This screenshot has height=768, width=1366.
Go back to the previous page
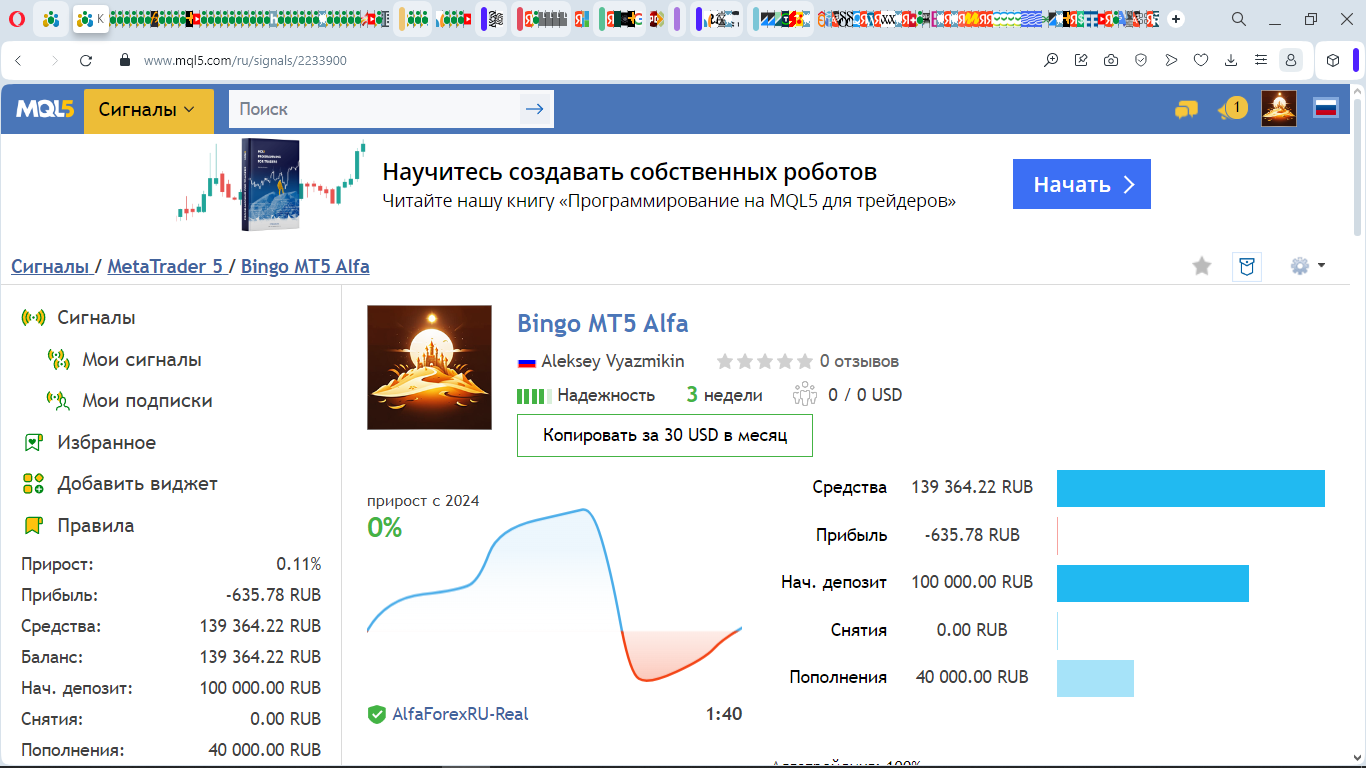pyautogui.click(x=18, y=60)
